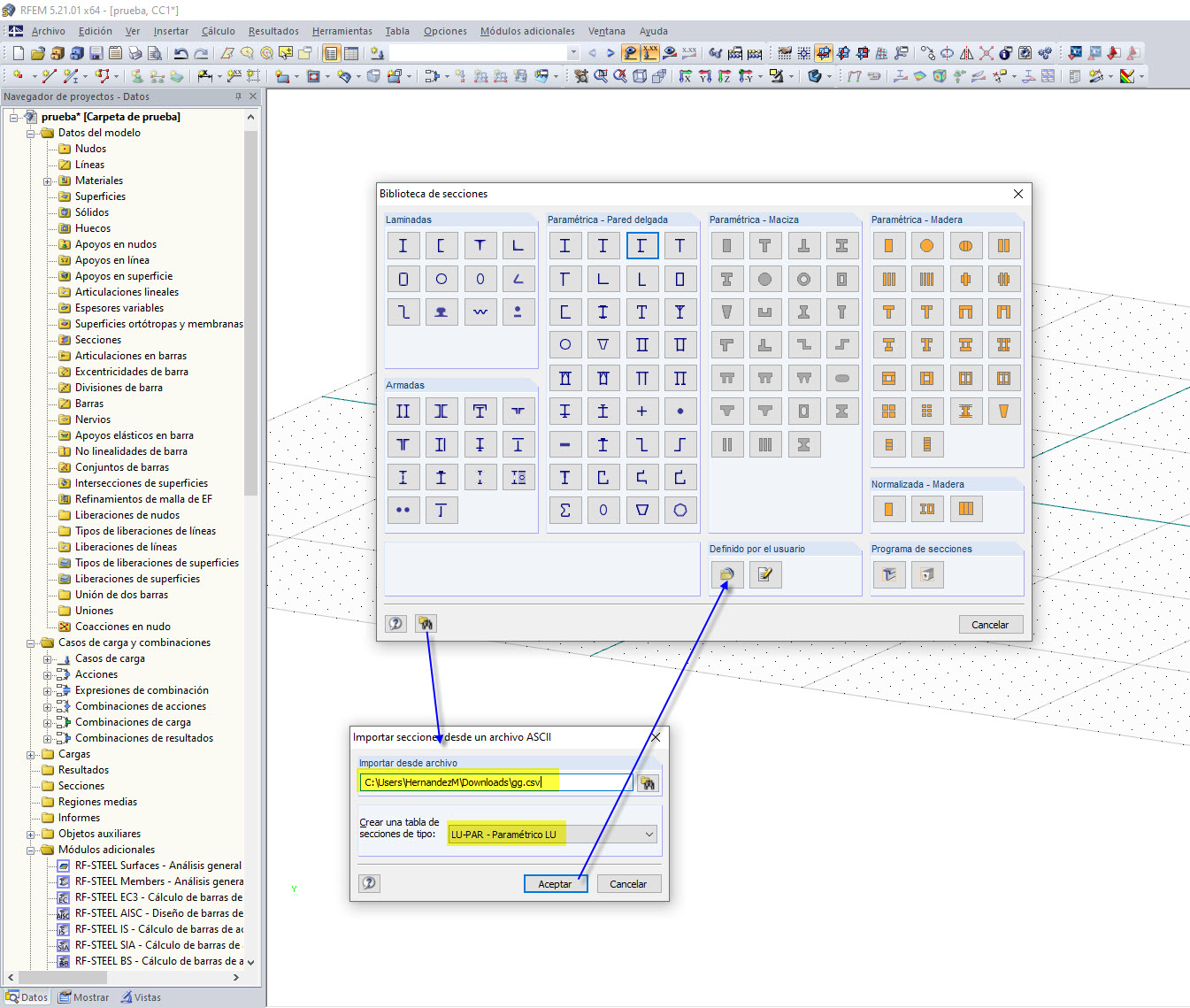The width and height of the screenshot is (1190, 1008).
Task: Click Aceptar in the import dialog
Action: click(555, 884)
